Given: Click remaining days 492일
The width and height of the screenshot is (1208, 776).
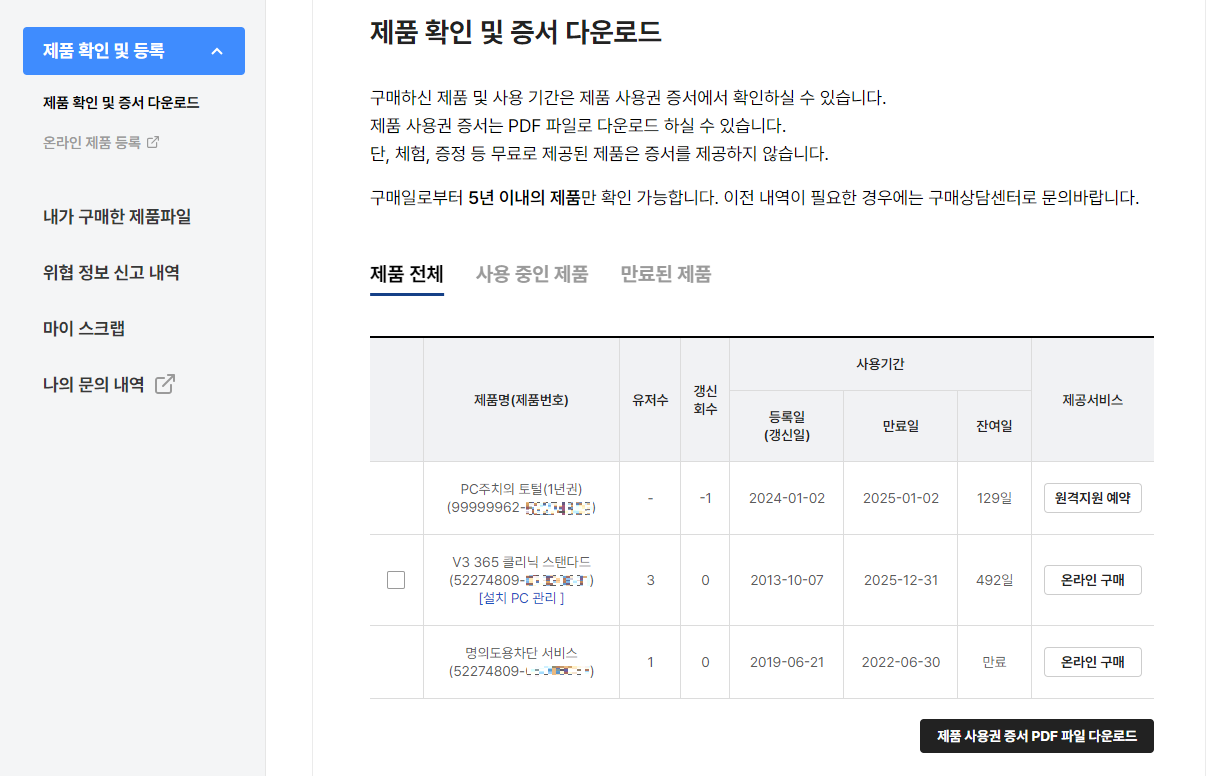Looking at the screenshot, I should 995,580.
